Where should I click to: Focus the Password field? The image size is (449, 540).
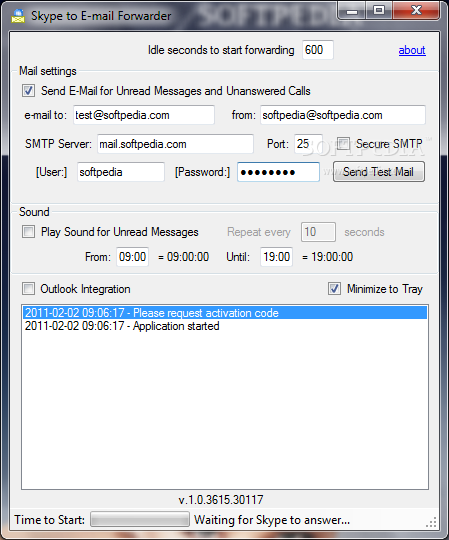[278, 172]
